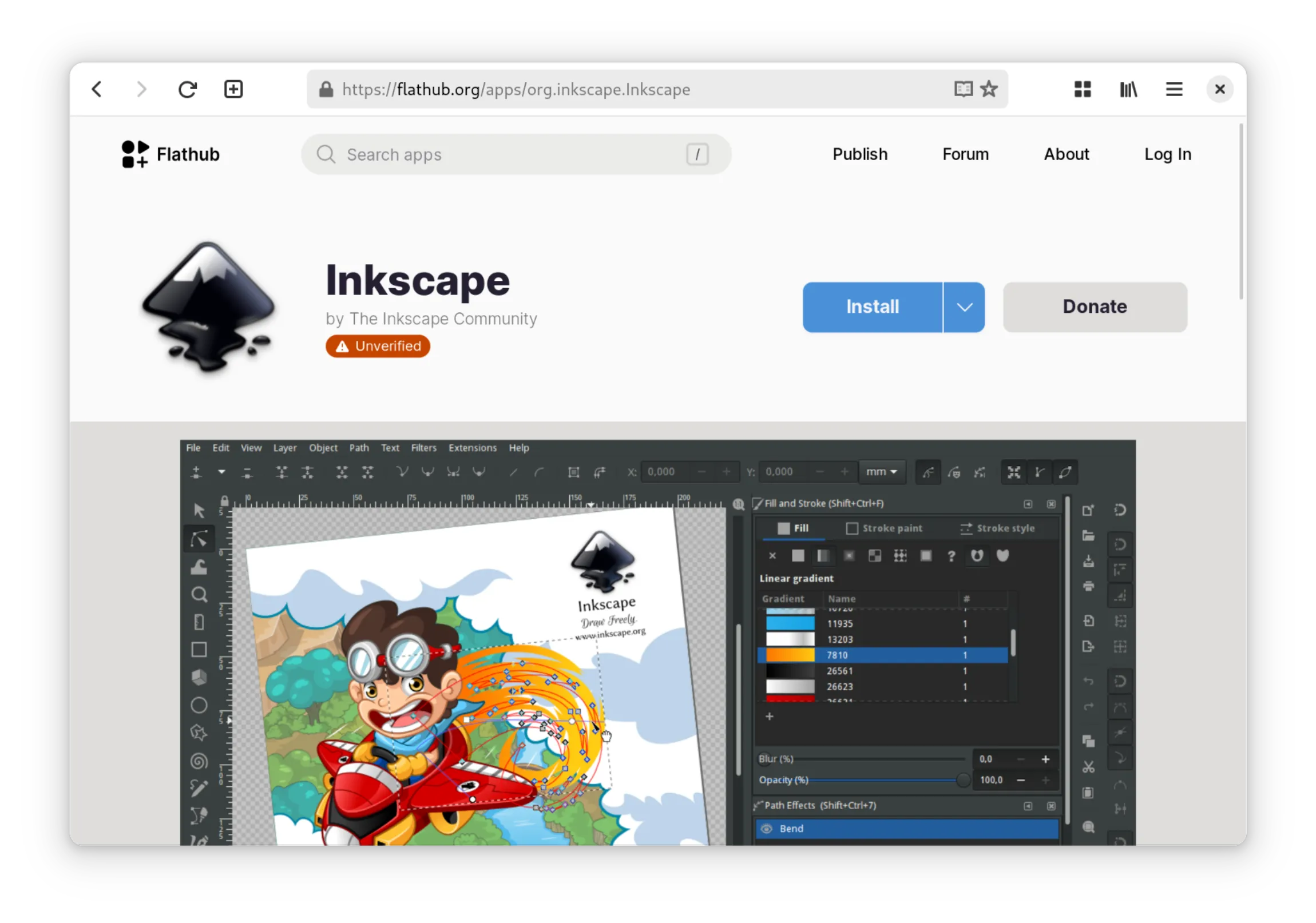The image size is (1316, 923).
Task: Open the Extensions menu in the Inkscape screenshot
Action: (x=472, y=448)
